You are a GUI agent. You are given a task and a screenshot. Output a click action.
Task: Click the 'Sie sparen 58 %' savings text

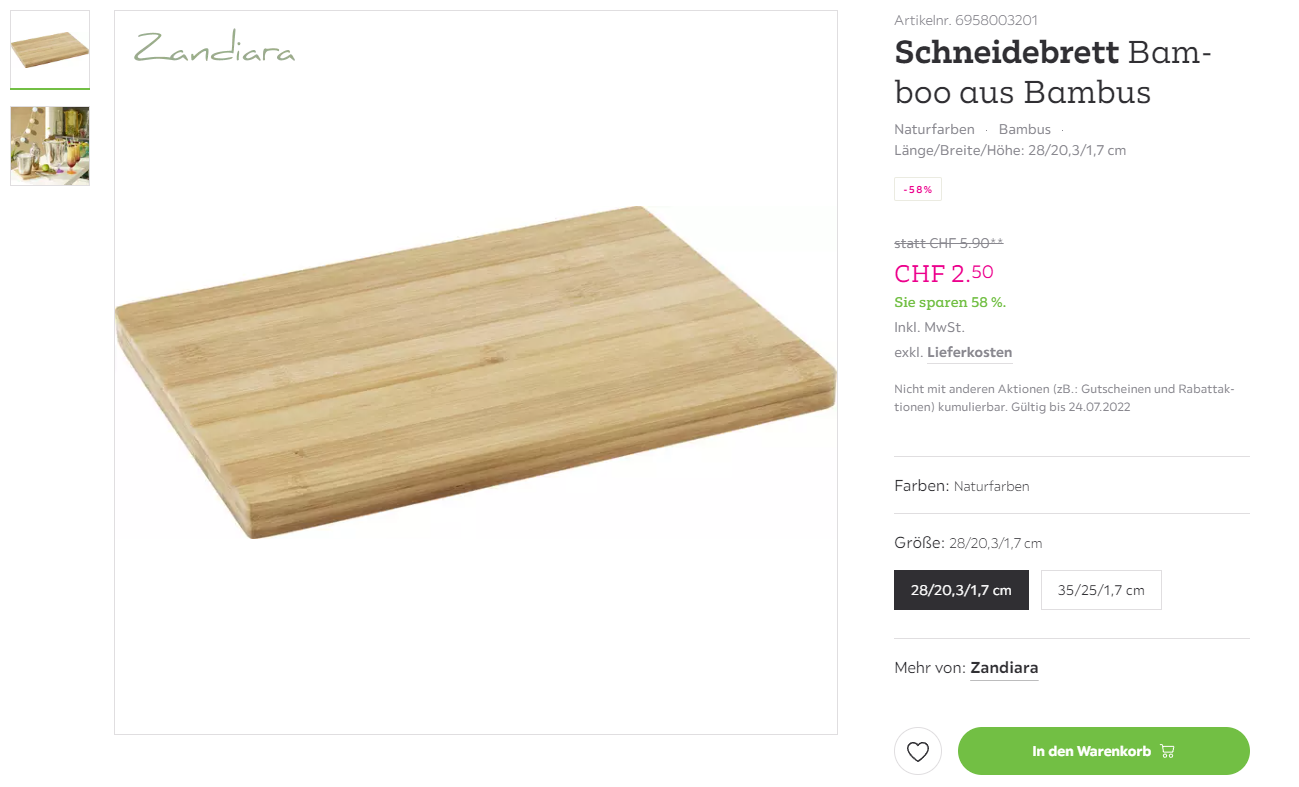click(949, 302)
